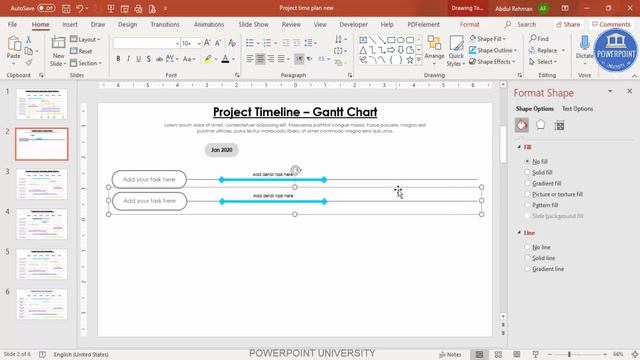Switch to Reading view in the status bar
This screenshot has height=360, width=640.
517,354
